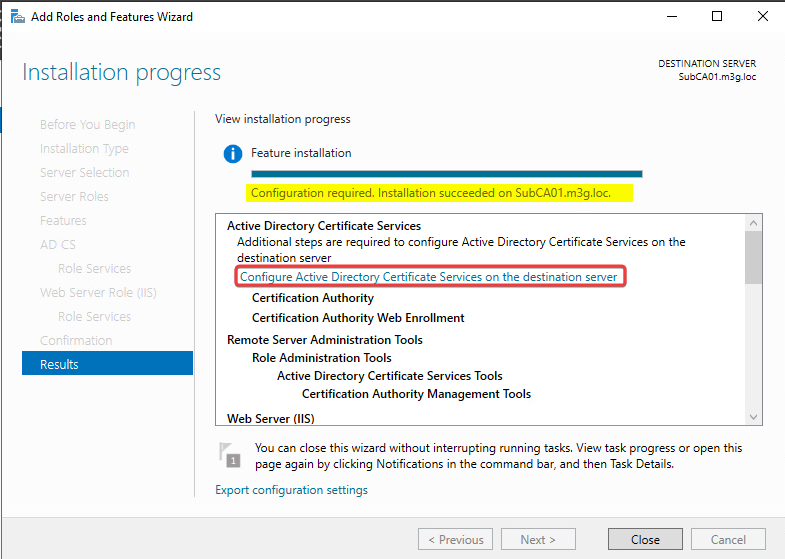Click the Previous button
The height and width of the screenshot is (559, 785).
(x=454, y=540)
